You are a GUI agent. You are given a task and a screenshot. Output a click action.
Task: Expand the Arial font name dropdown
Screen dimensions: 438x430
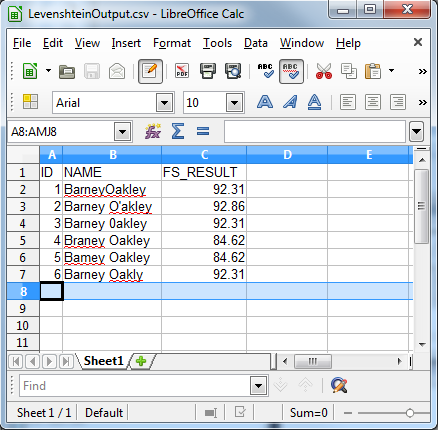[x=165, y=103]
